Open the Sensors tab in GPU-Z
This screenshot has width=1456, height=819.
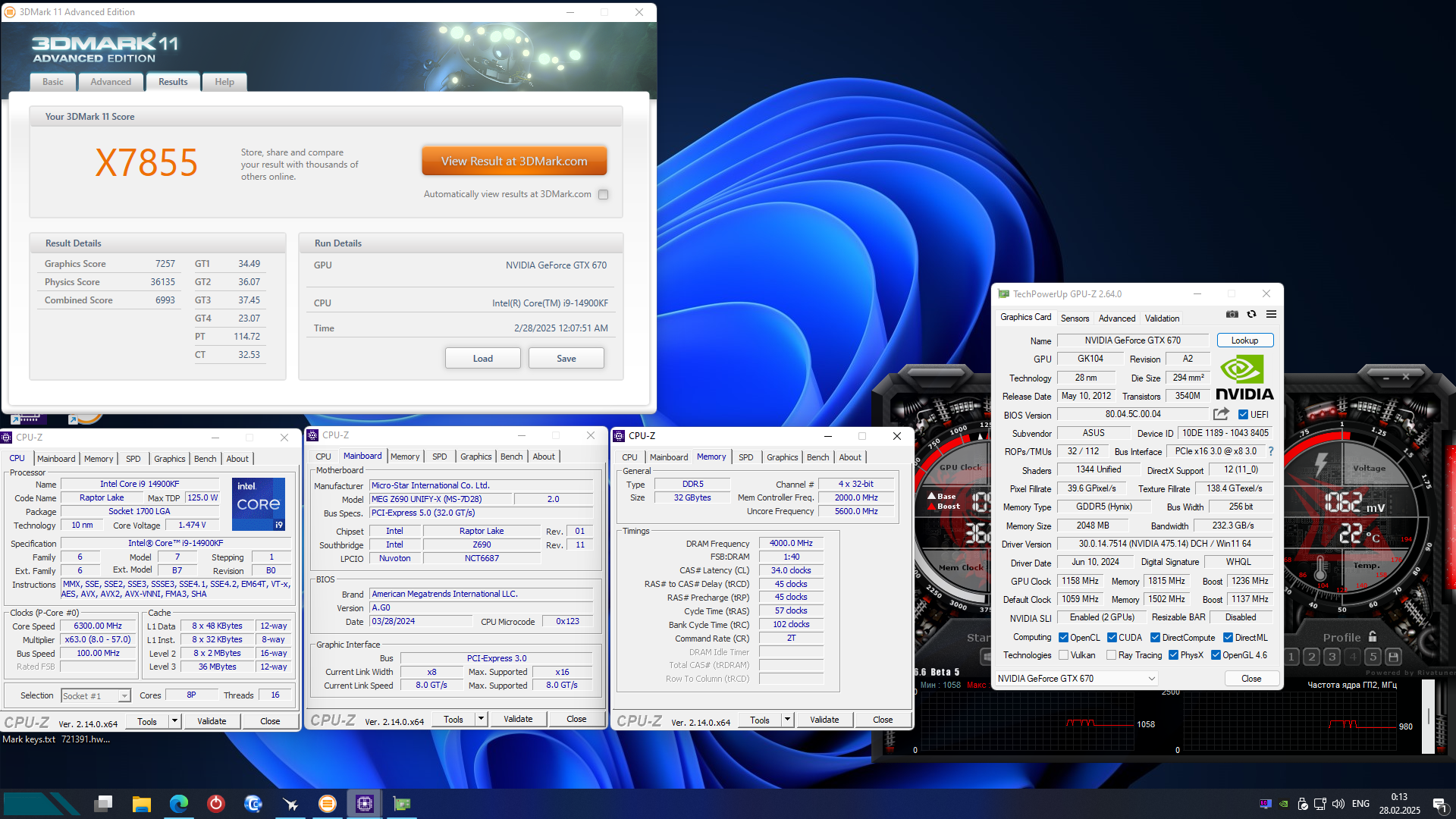(x=1075, y=318)
